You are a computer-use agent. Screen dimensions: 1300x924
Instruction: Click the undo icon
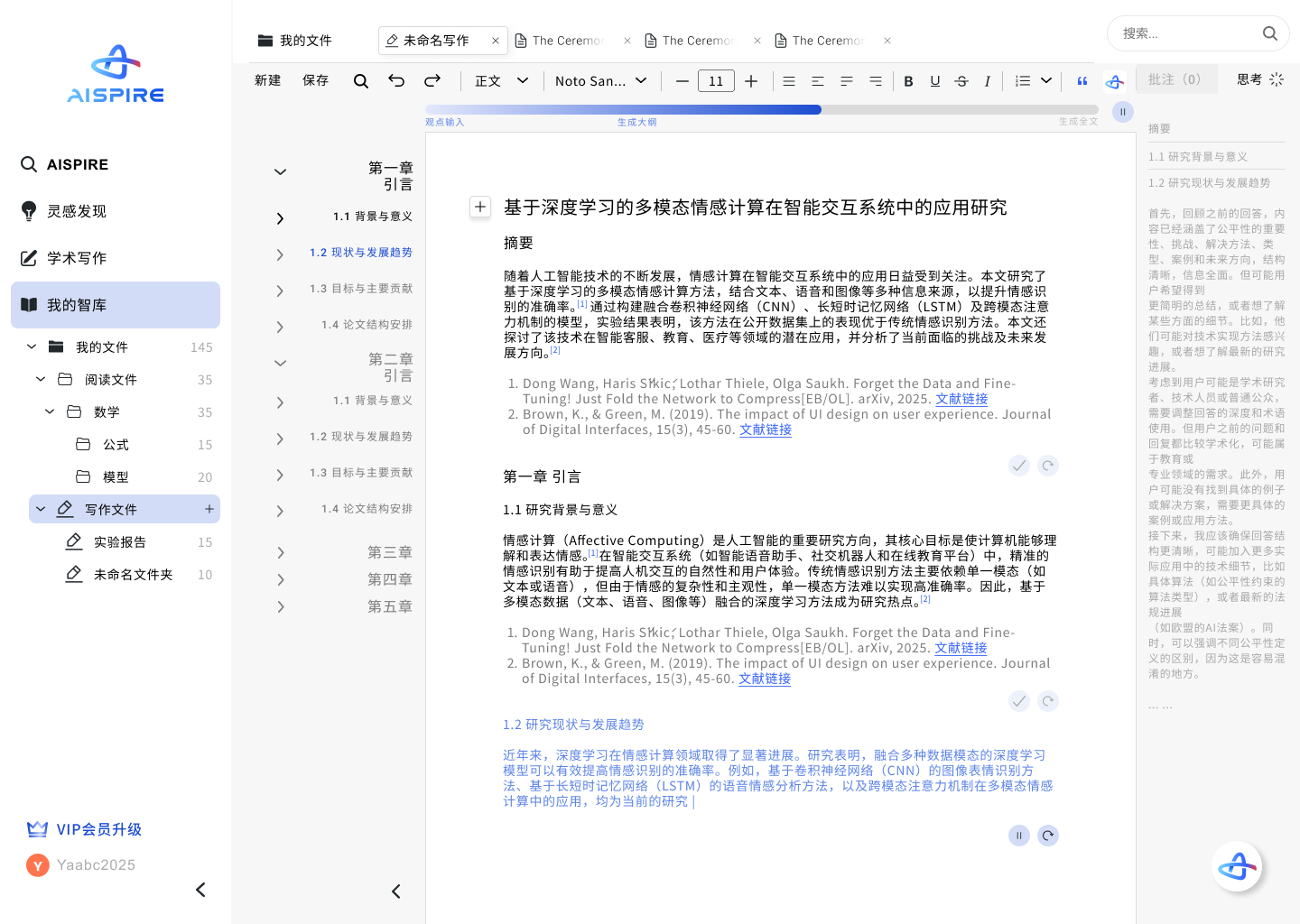[396, 80]
